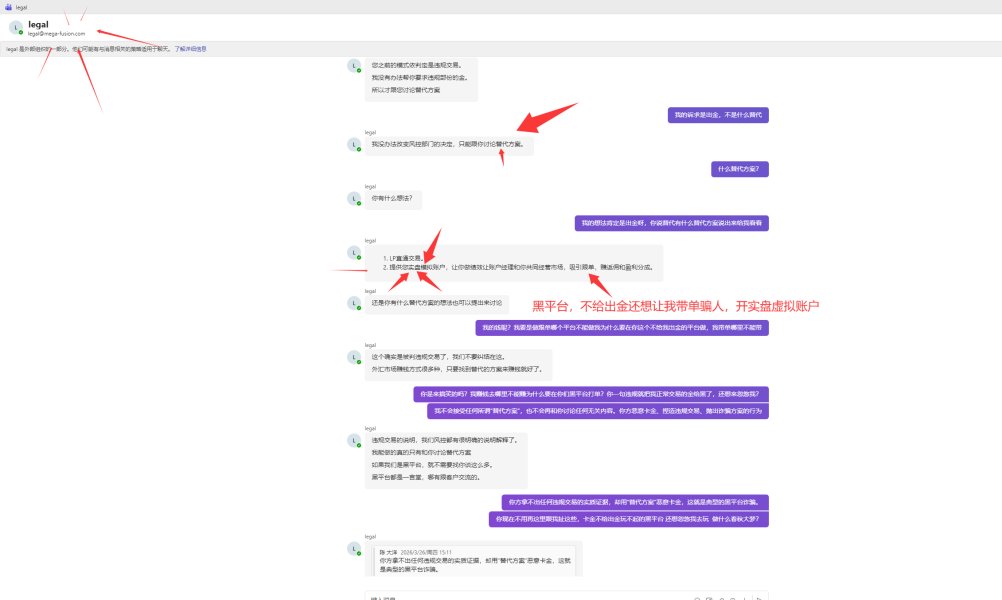Open the '了解详细信息' link in the banner
Image resolution: width=1002 pixels, height=600 pixels.
point(190,49)
